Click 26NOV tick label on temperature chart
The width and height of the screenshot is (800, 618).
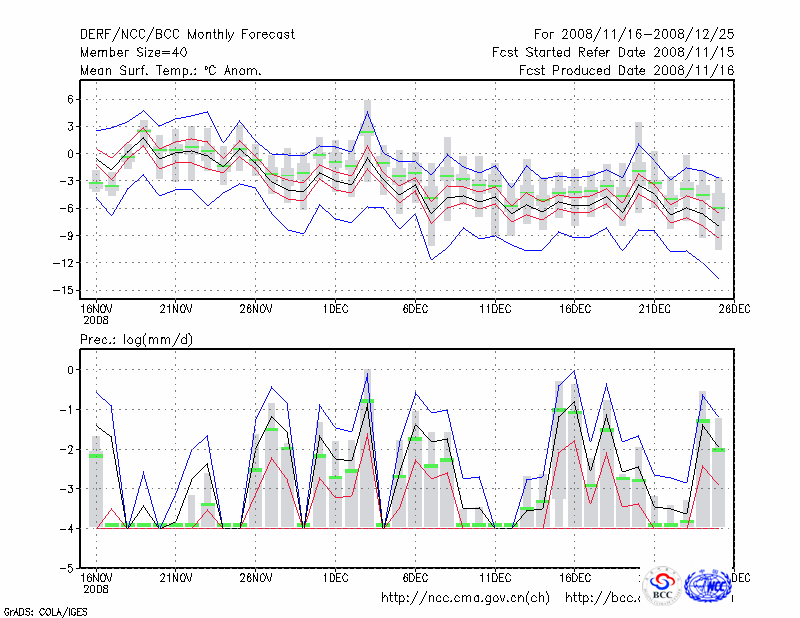[256, 307]
